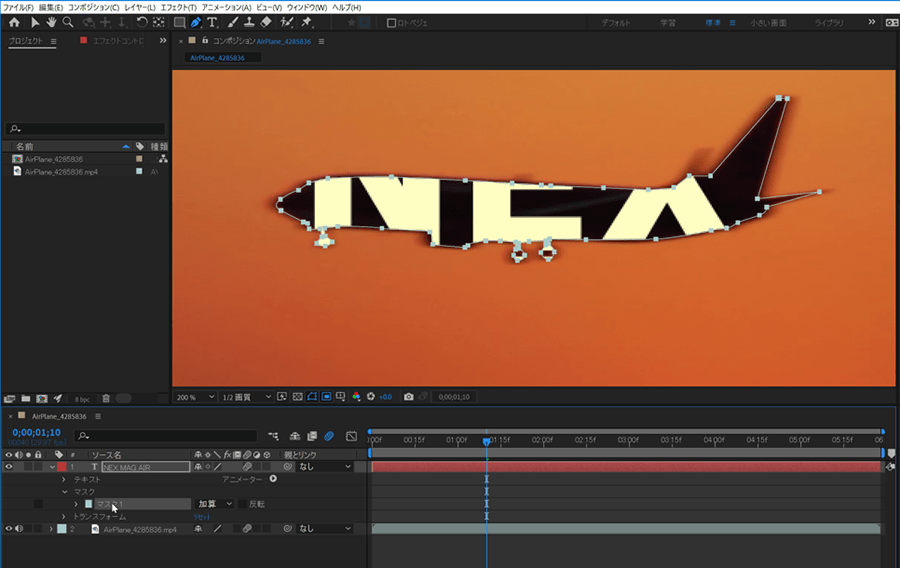This screenshot has height=568, width=900.
Task: Take a snapshot with camera icon
Action: point(409,396)
